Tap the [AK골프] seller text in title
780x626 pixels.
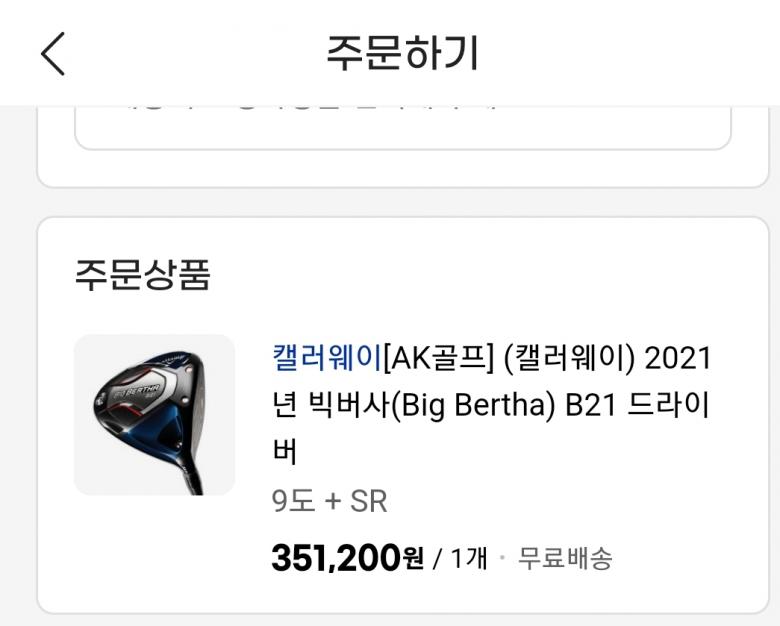[438, 357]
